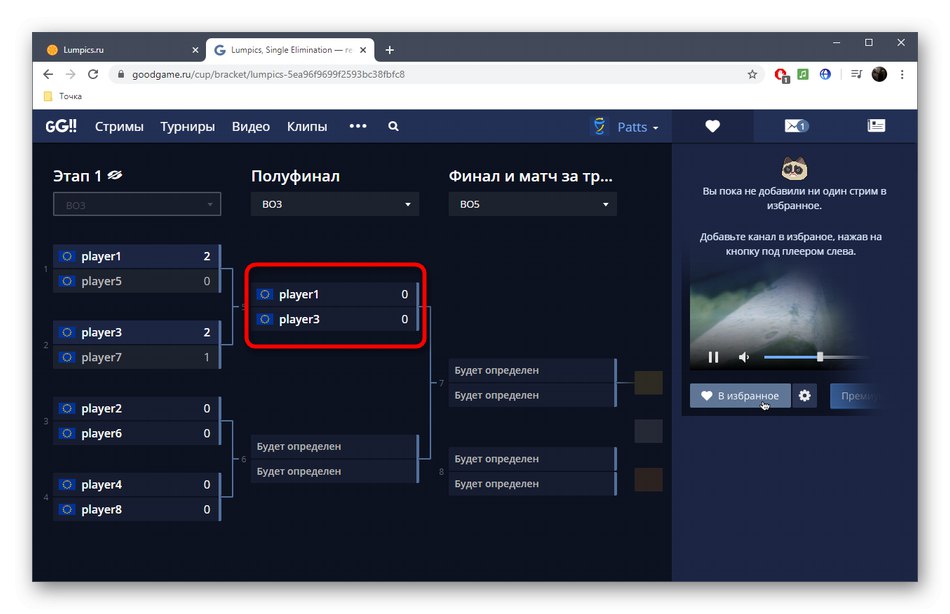
Task: Open the Этап 1 BO3 dropdown
Action: click(137, 204)
